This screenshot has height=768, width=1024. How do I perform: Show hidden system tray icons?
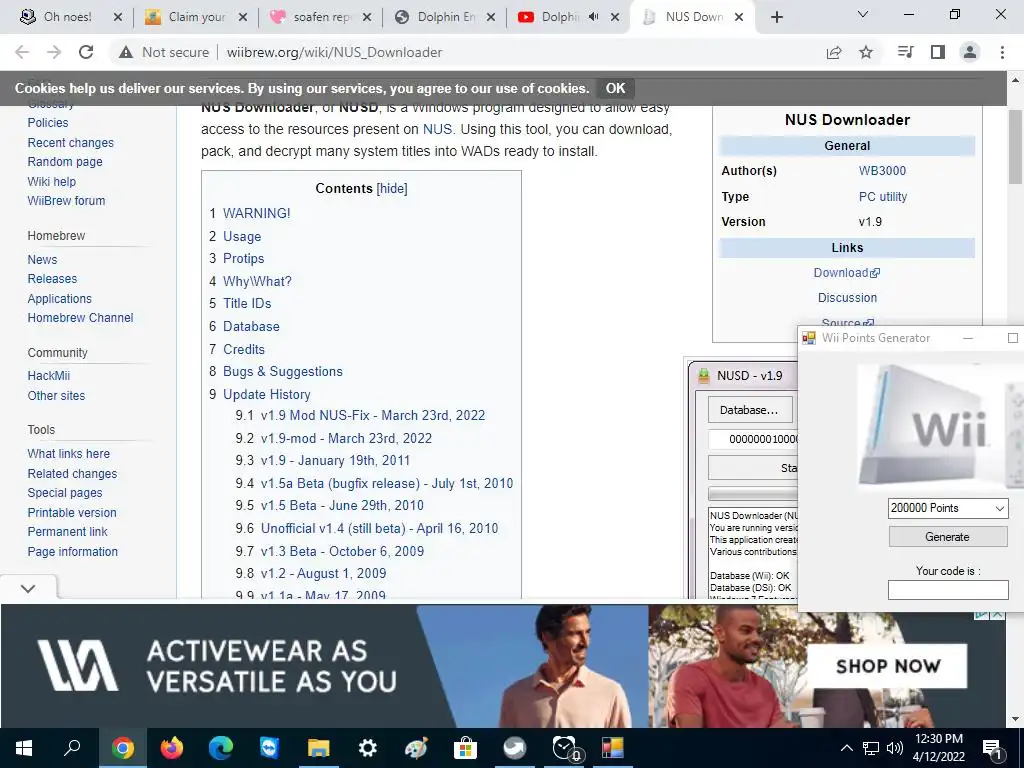click(846, 748)
